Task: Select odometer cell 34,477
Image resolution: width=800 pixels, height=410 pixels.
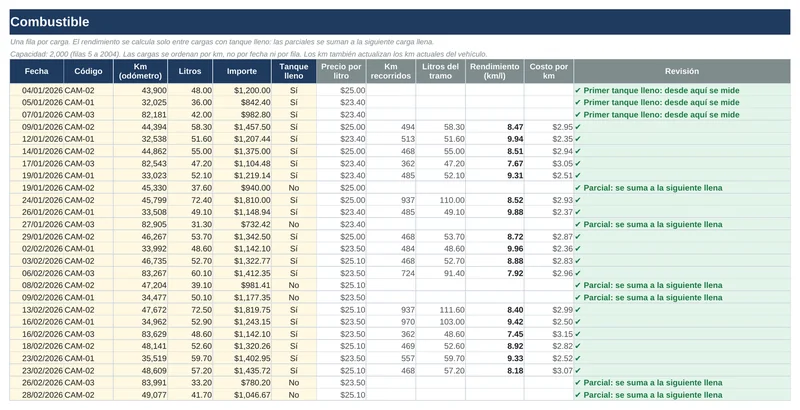Action: 140,297
